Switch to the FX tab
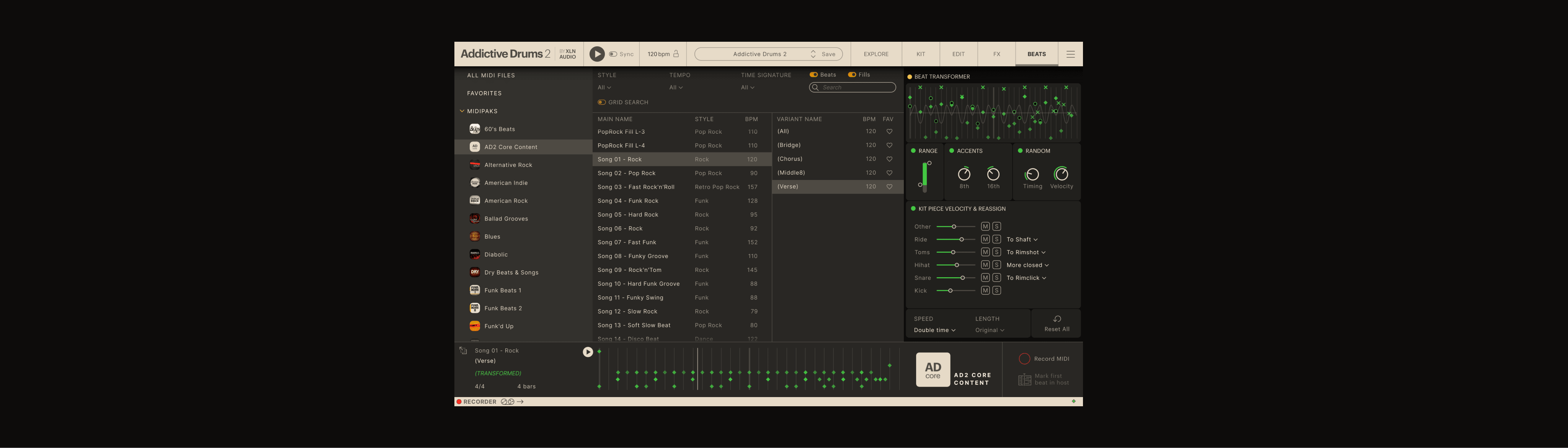Image resolution: width=1568 pixels, height=448 pixels. coord(996,54)
